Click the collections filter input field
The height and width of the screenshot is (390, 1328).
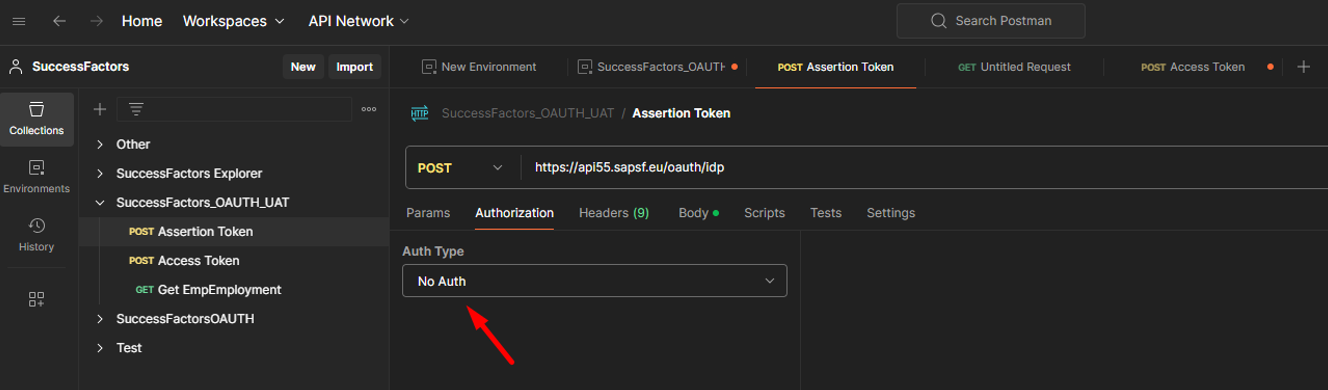click(235, 109)
